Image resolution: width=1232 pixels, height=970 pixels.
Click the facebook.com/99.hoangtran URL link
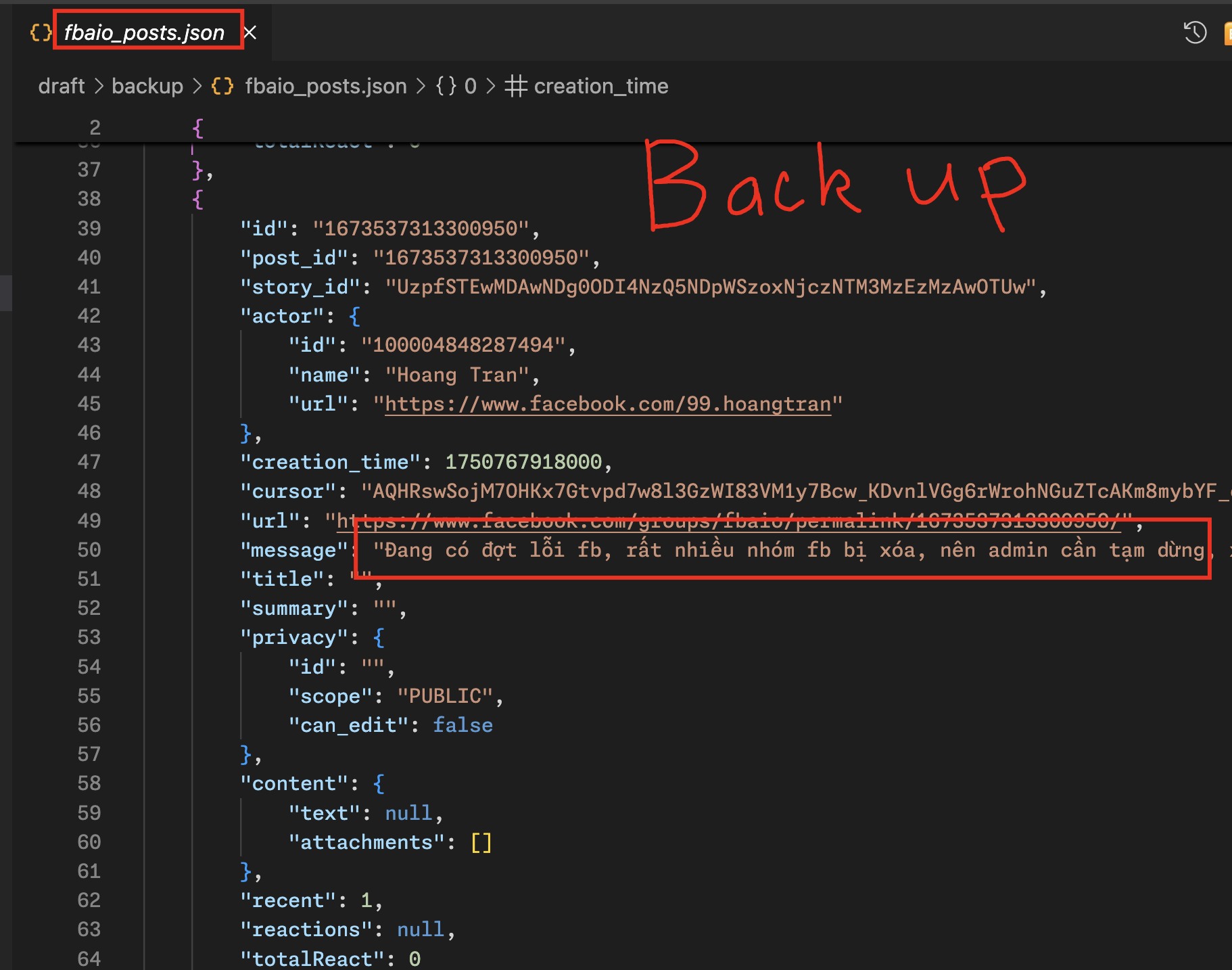608,404
